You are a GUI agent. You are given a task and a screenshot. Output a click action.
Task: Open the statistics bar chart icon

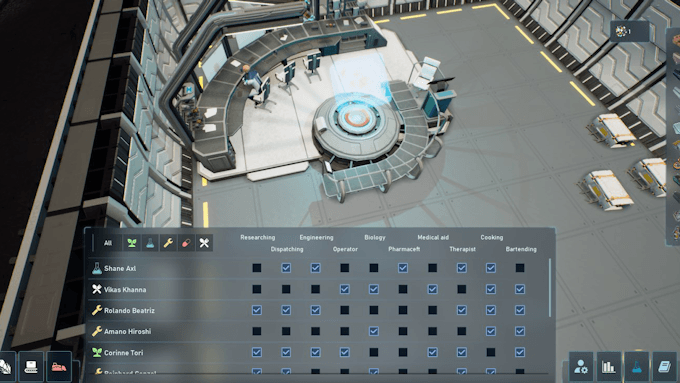pos(608,367)
